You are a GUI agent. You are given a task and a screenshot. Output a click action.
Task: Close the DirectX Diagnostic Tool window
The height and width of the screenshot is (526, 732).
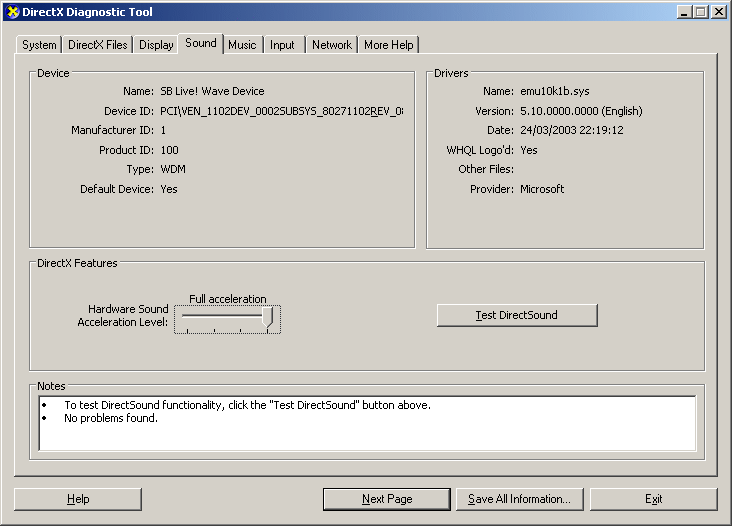click(x=718, y=12)
